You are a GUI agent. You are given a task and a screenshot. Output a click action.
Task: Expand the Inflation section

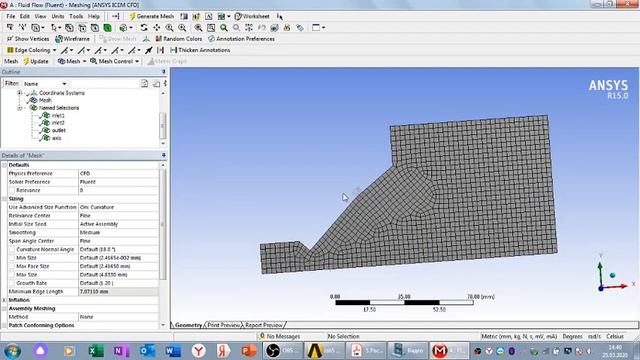[x=4, y=300]
